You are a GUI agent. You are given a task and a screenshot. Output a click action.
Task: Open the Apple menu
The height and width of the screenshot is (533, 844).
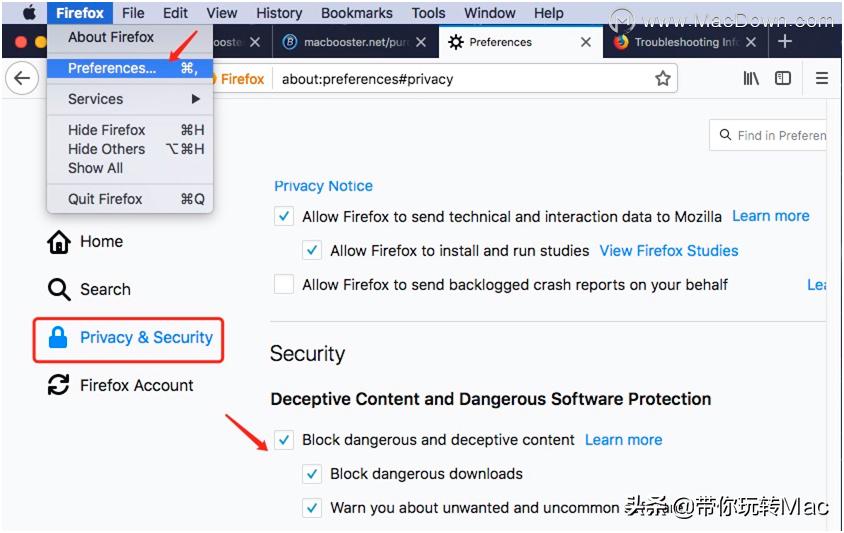point(28,13)
